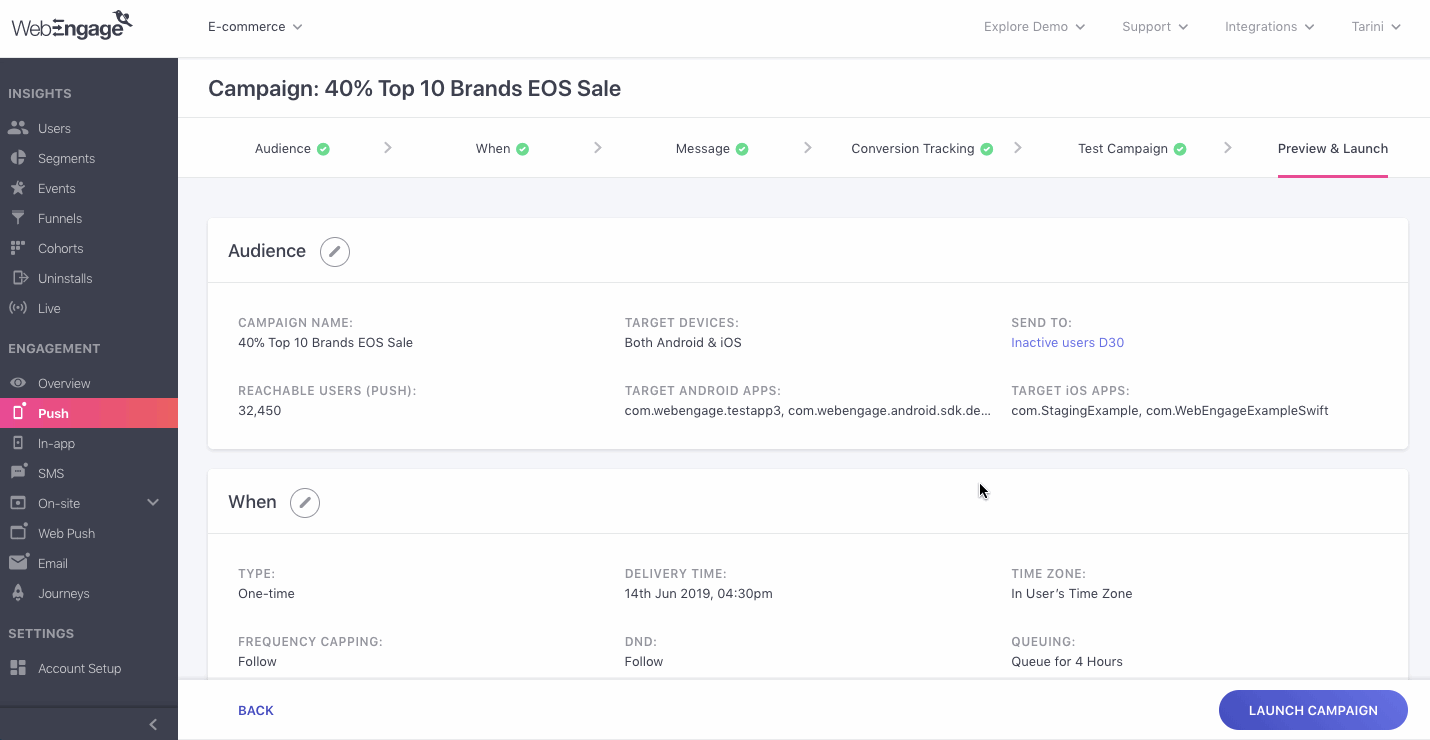Go to the Conversion Tracking step tab
The image size is (1430, 740).
[922, 148]
